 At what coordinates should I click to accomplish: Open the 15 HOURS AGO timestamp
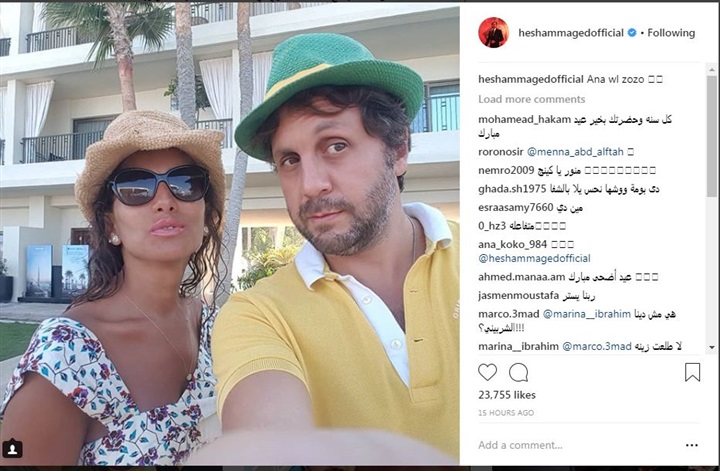(506, 413)
